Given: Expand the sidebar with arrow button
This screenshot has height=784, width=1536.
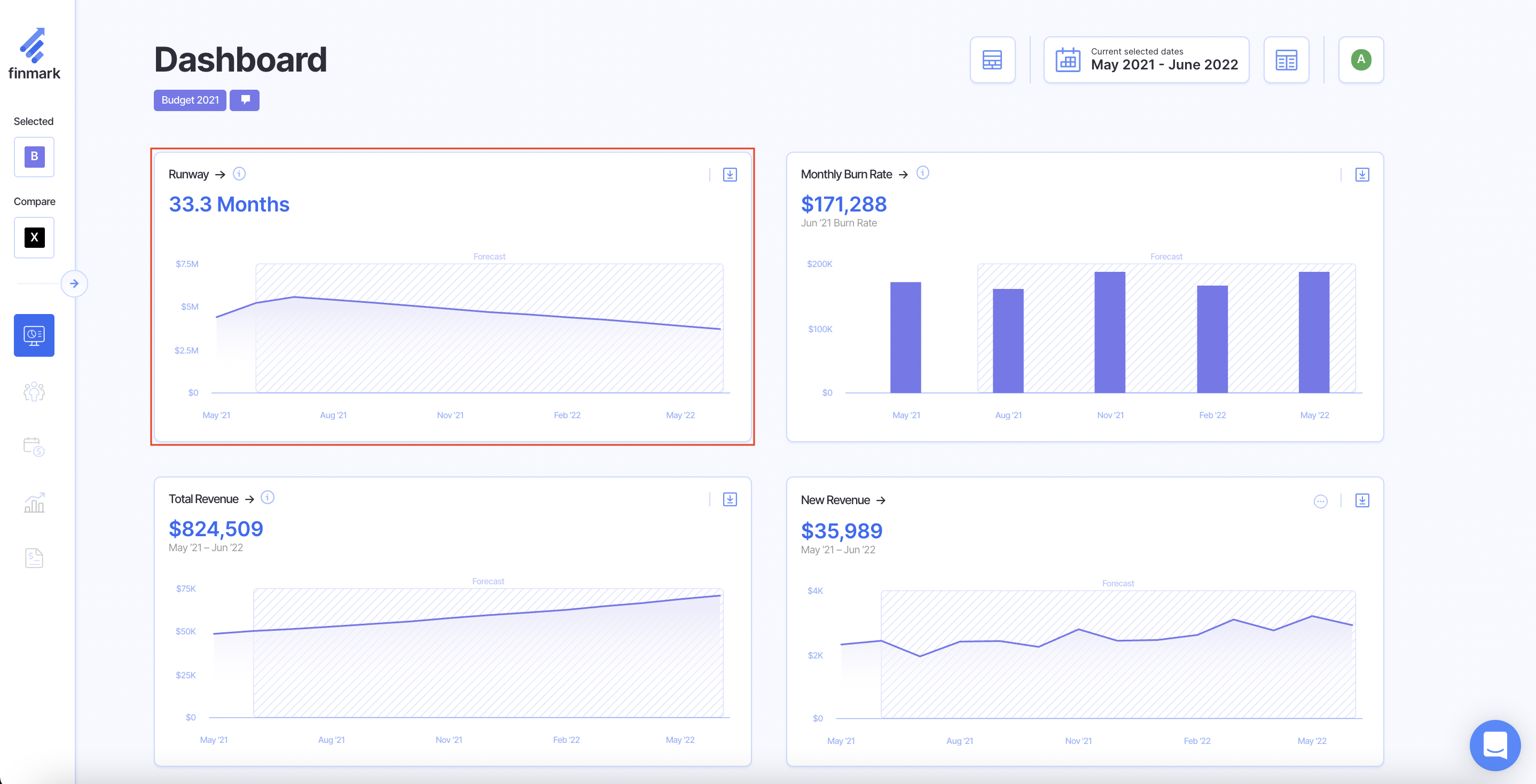Looking at the screenshot, I should tap(74, 284).
